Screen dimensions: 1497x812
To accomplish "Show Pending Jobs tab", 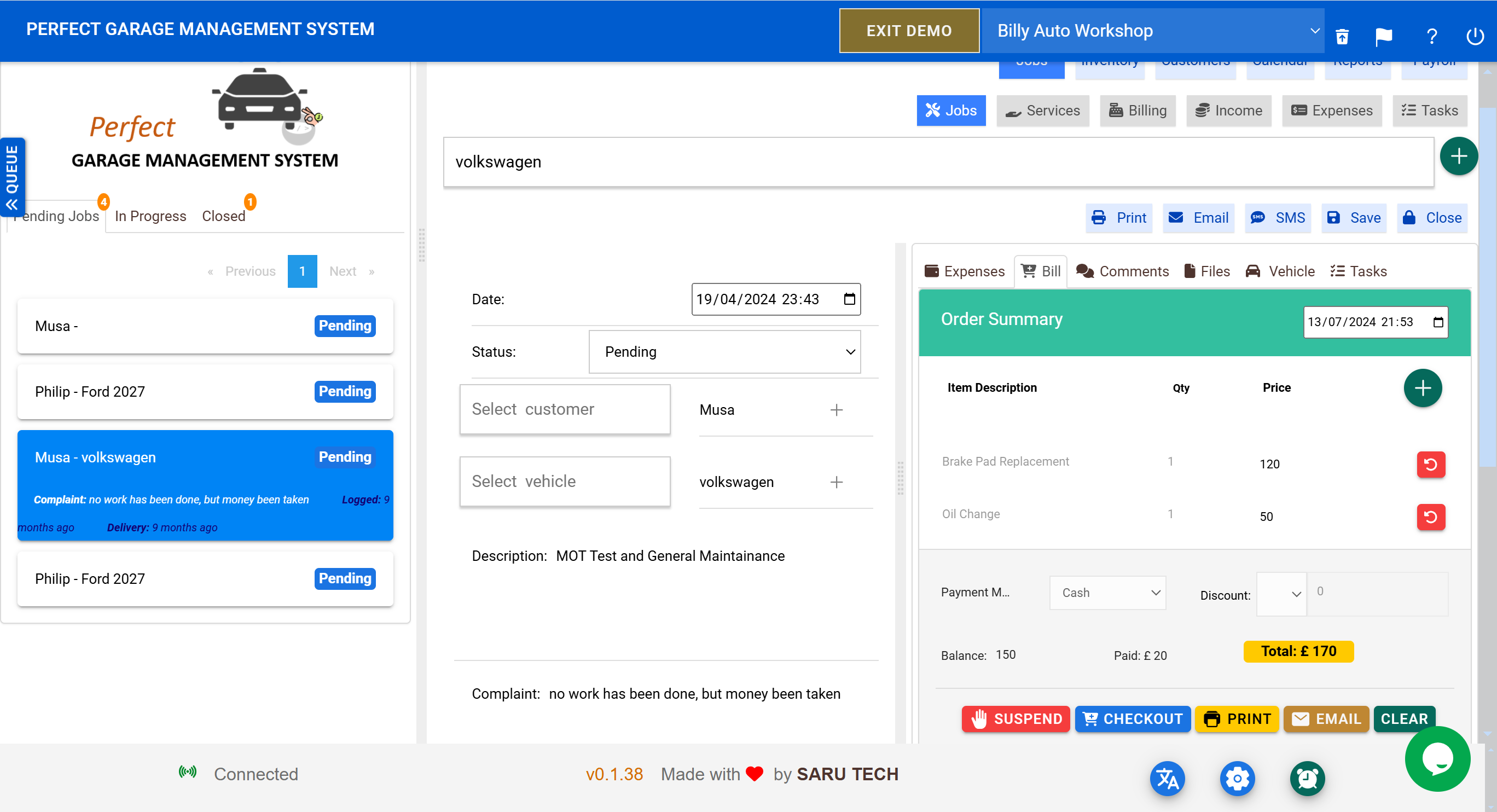I will [56, 216].
